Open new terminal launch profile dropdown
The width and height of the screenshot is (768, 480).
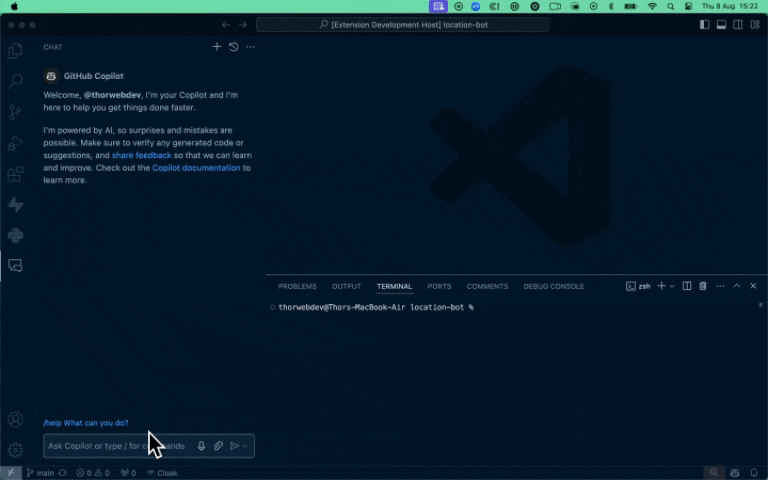pos(672,286)
